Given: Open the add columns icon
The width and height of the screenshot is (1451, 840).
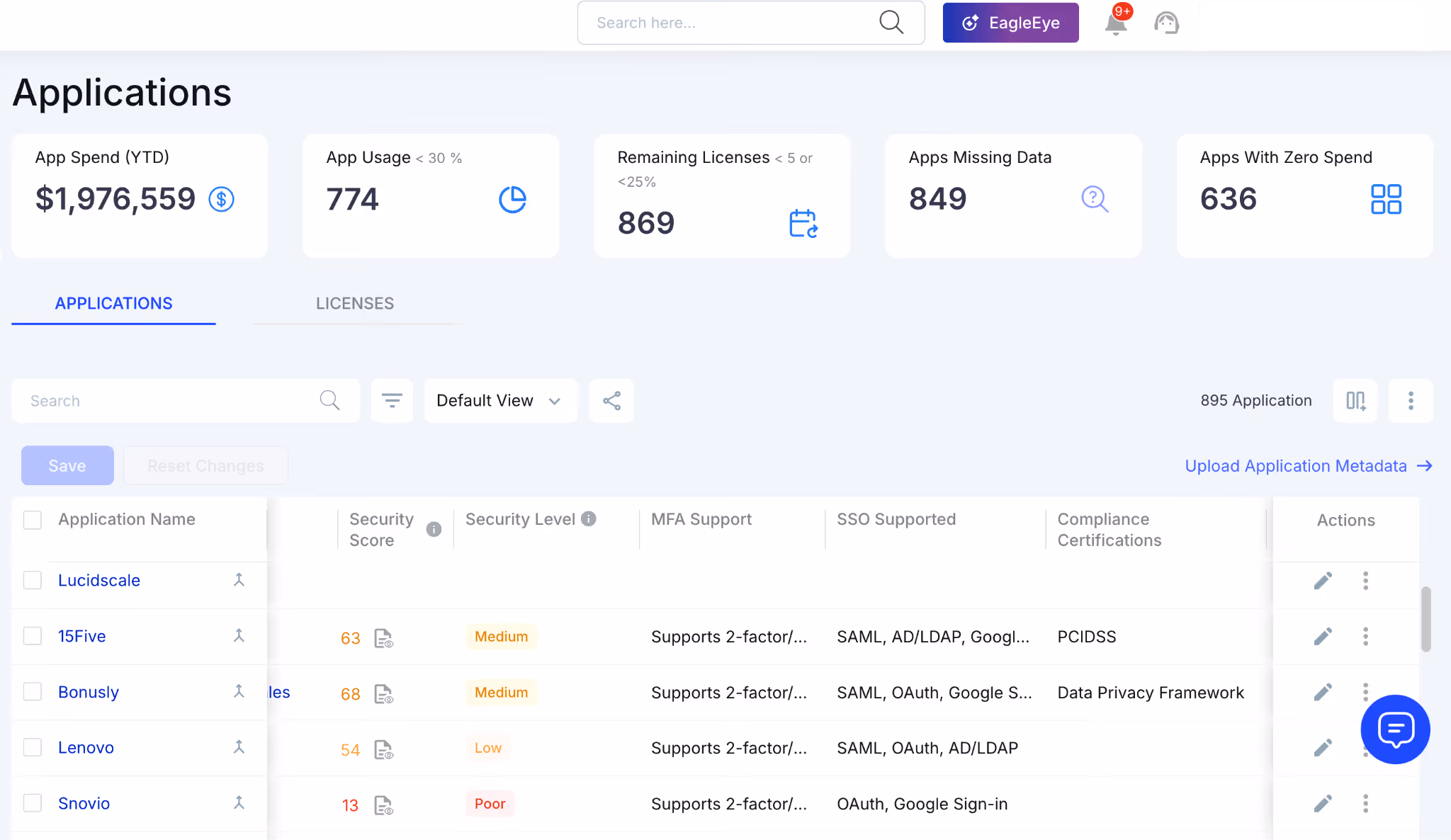Looking at the screenshot, I should pyautogui.click(x=1355, y=401).
